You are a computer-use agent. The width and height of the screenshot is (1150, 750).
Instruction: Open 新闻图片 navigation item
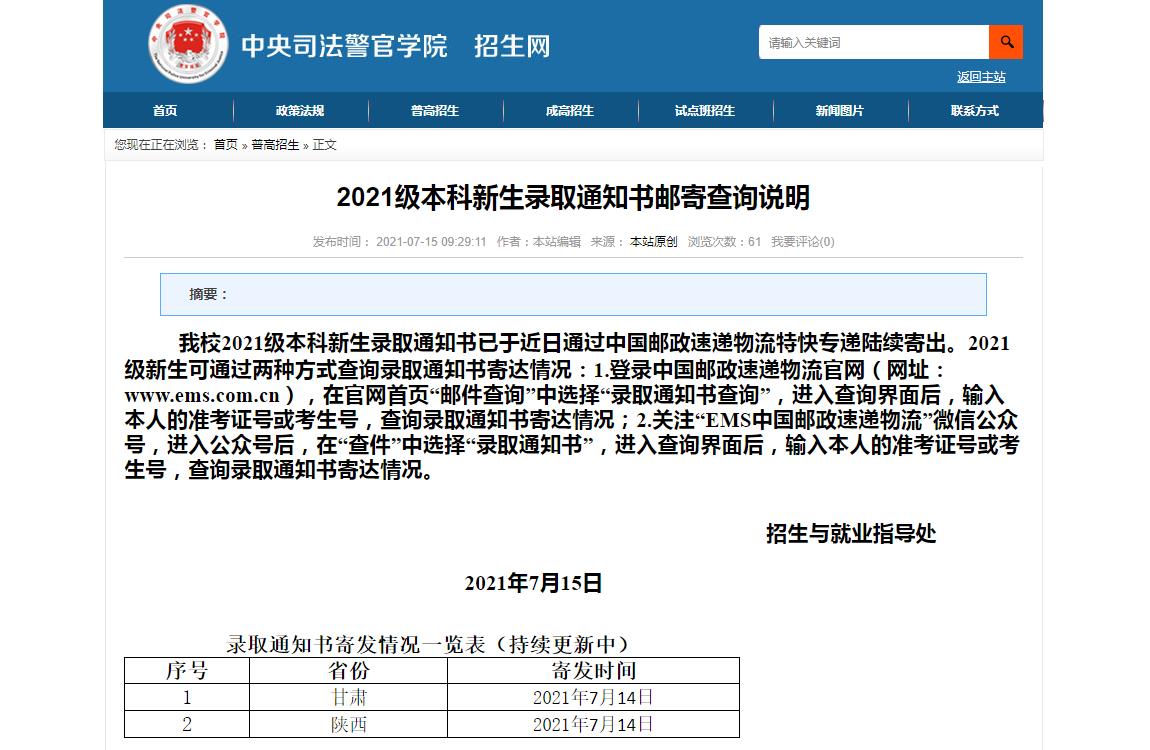[840, 111]
